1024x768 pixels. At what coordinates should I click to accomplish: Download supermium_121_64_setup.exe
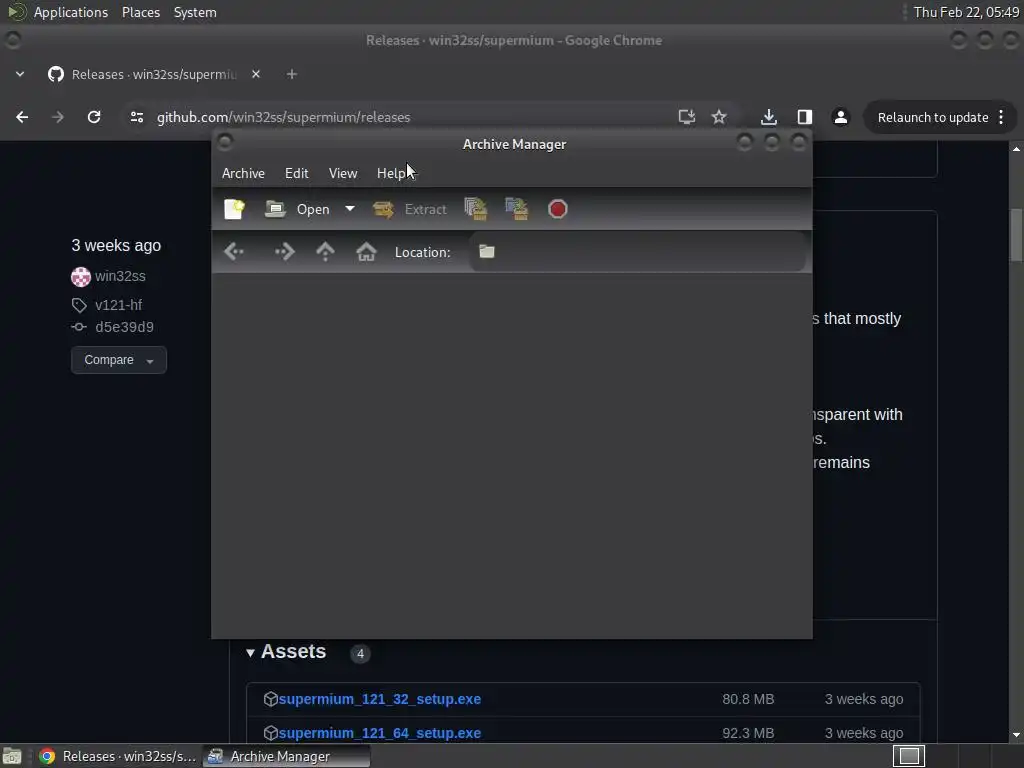pyautogui.click(x=379, y=733)
